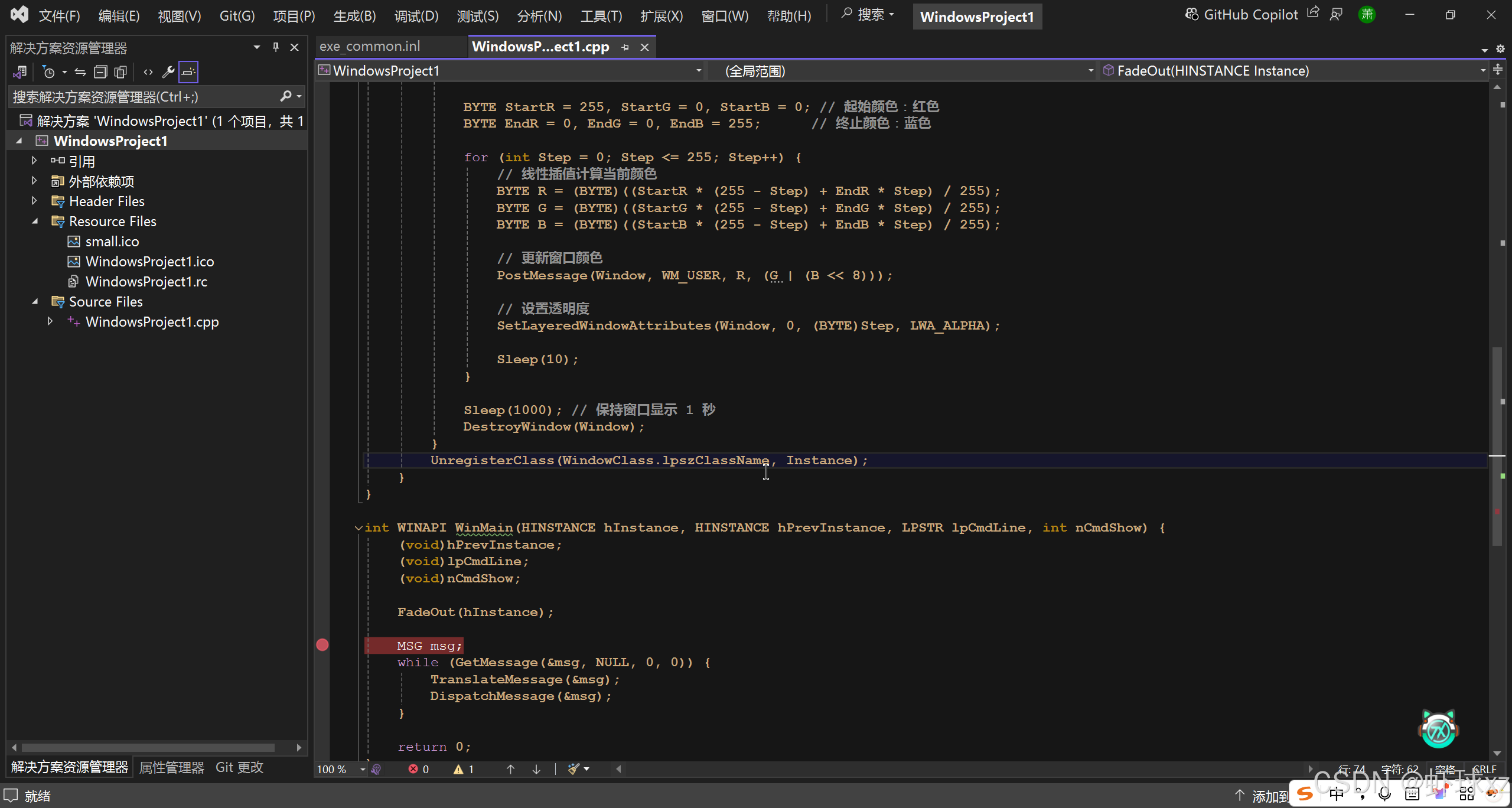The width and height of the screenshot is (1512, 808).
Task: Click the GitHub Copilot button
Action: (1241, 15)
